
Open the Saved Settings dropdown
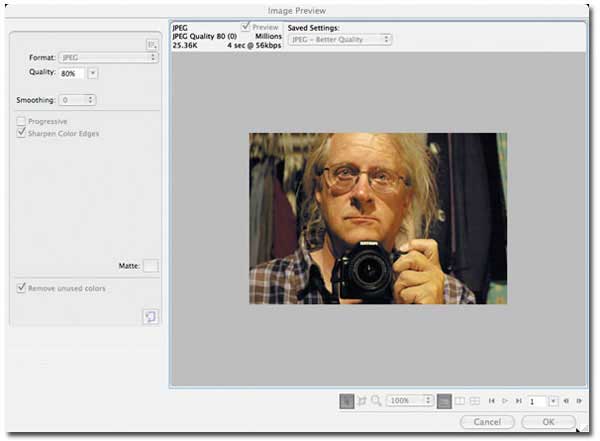339,39
